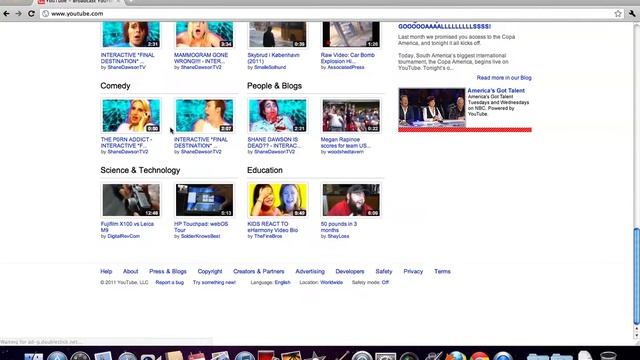The image size is (640, 360).
Task: Open the America's Got Talent promo image
Action: coord(432,107)
